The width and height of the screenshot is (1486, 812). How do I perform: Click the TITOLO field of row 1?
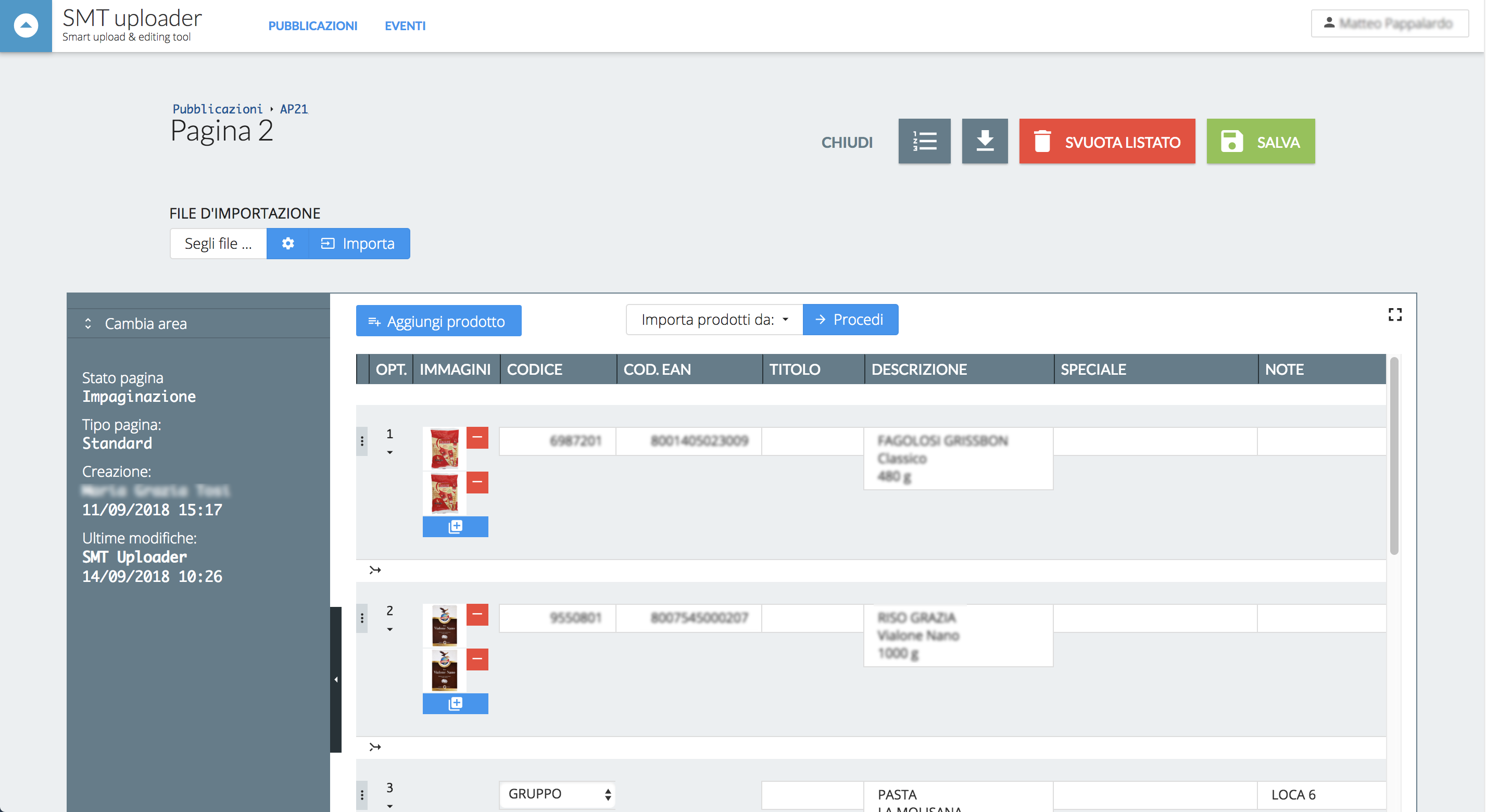812,441
